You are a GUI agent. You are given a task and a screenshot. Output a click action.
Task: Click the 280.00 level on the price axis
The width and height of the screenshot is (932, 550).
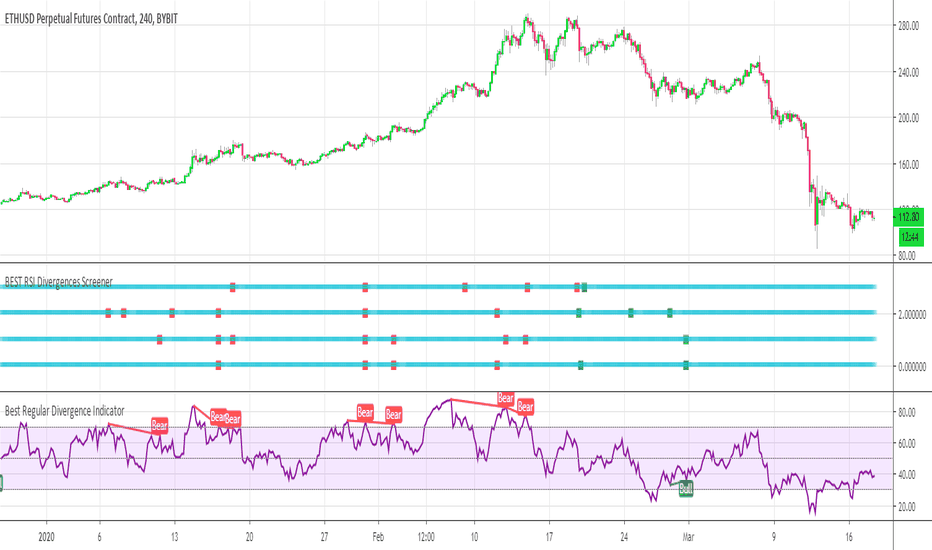pos(908,26)
